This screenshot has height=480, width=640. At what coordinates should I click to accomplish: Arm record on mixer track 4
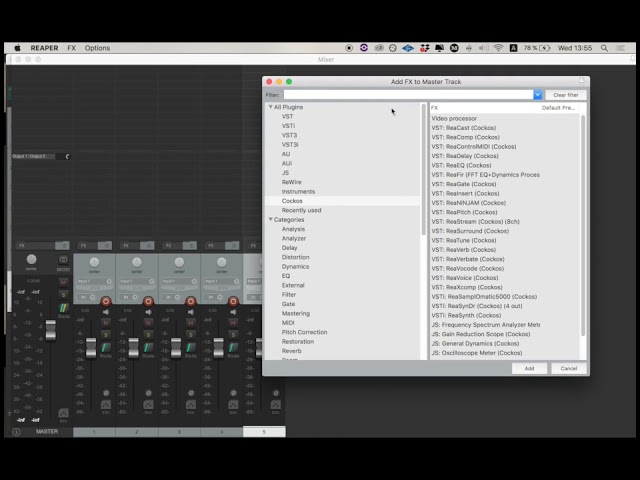point(233,301)
